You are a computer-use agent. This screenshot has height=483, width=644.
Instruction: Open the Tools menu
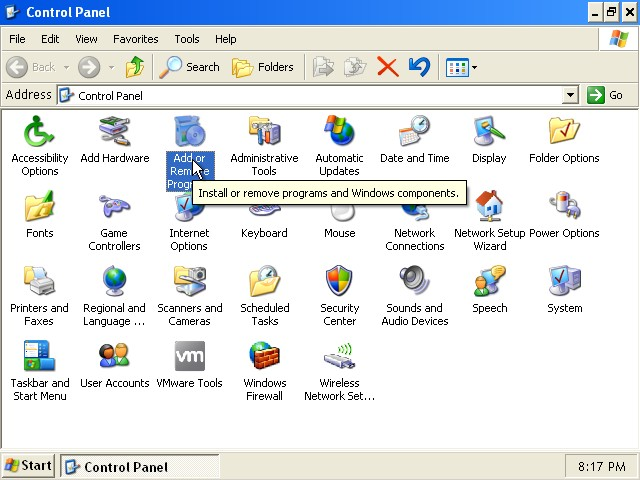[x=187, y=39]
